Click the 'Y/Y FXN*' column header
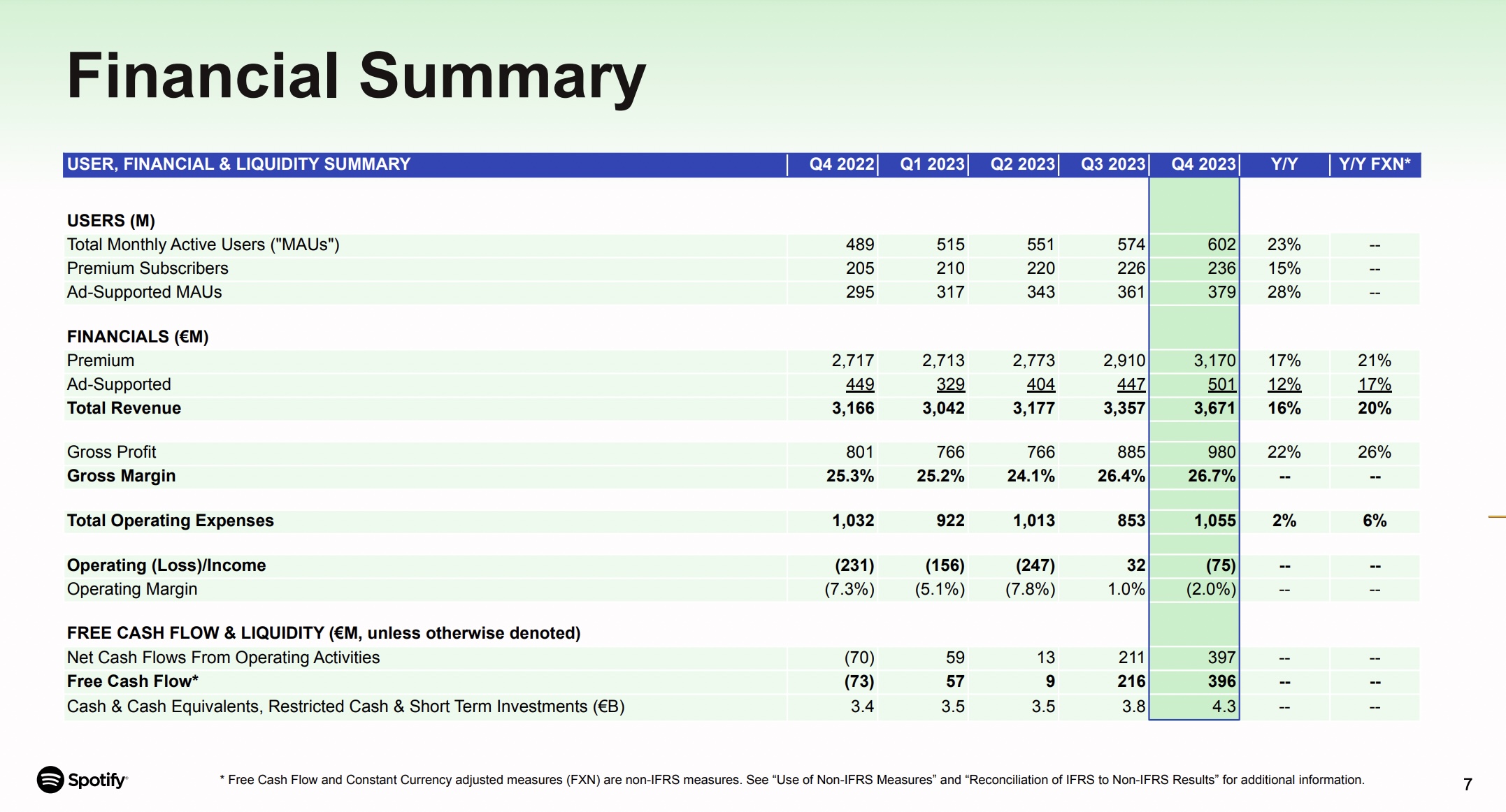Screen dimensions: 1506x812 click(x=1375, y=164)
